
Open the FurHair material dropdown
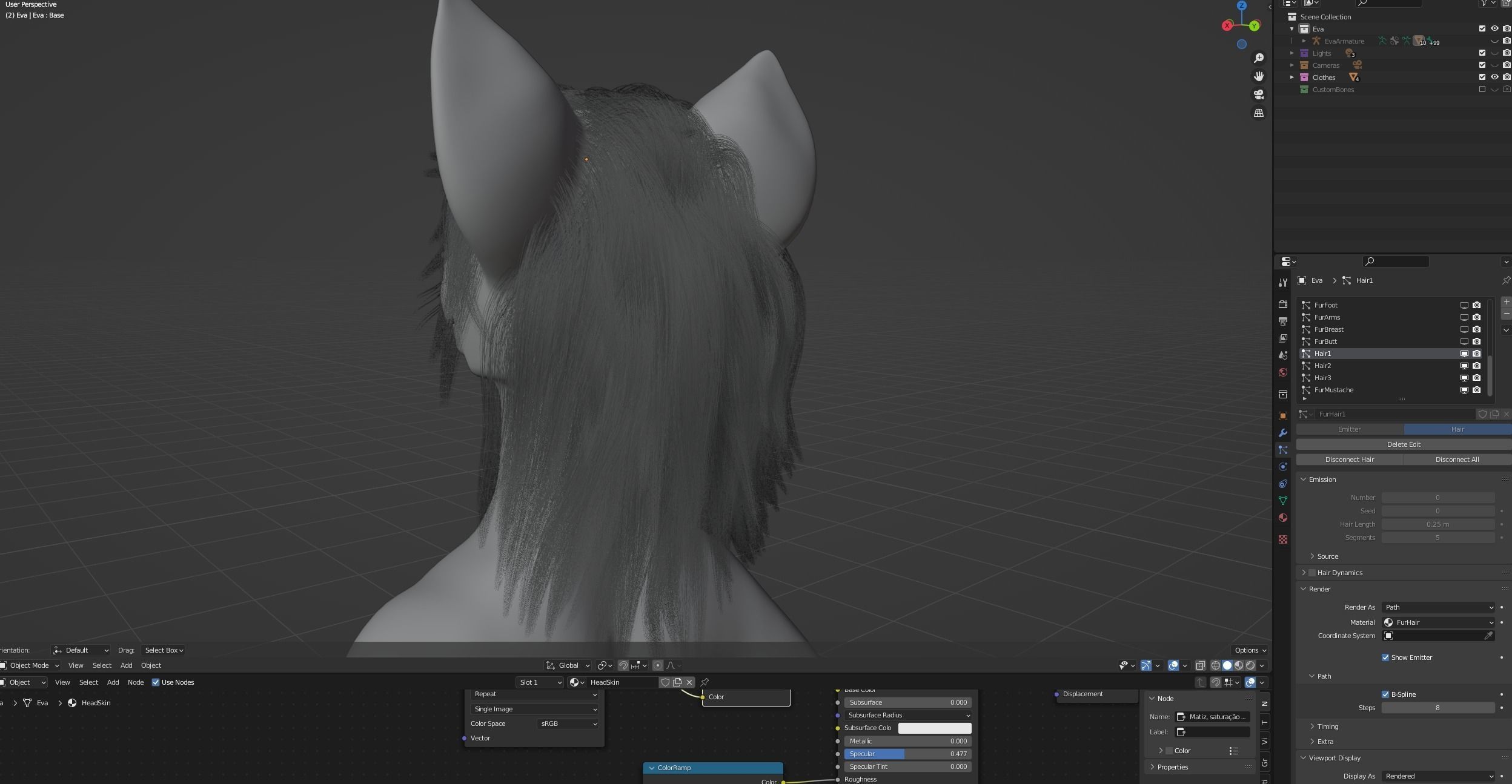point(1438,622)
